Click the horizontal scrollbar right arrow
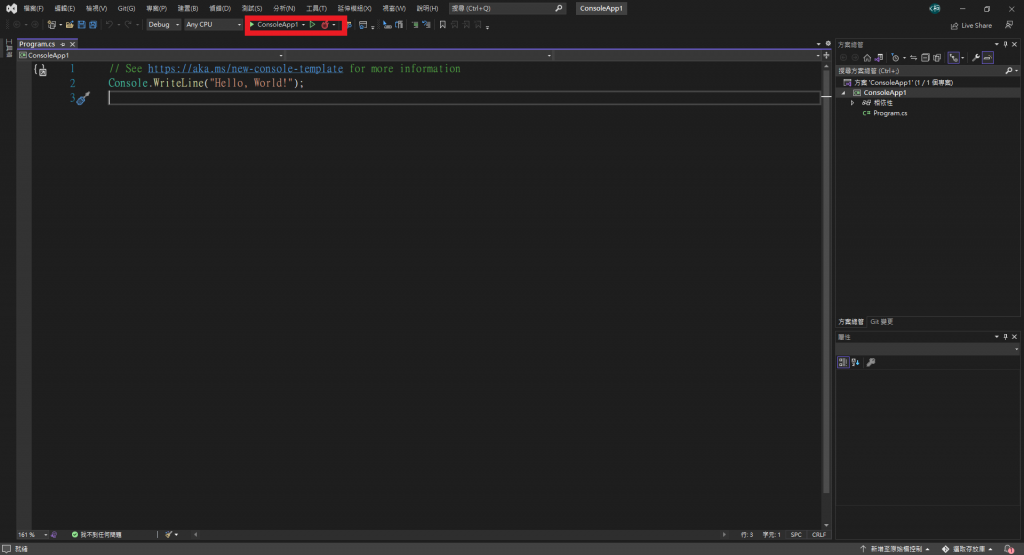 [724, 534]
